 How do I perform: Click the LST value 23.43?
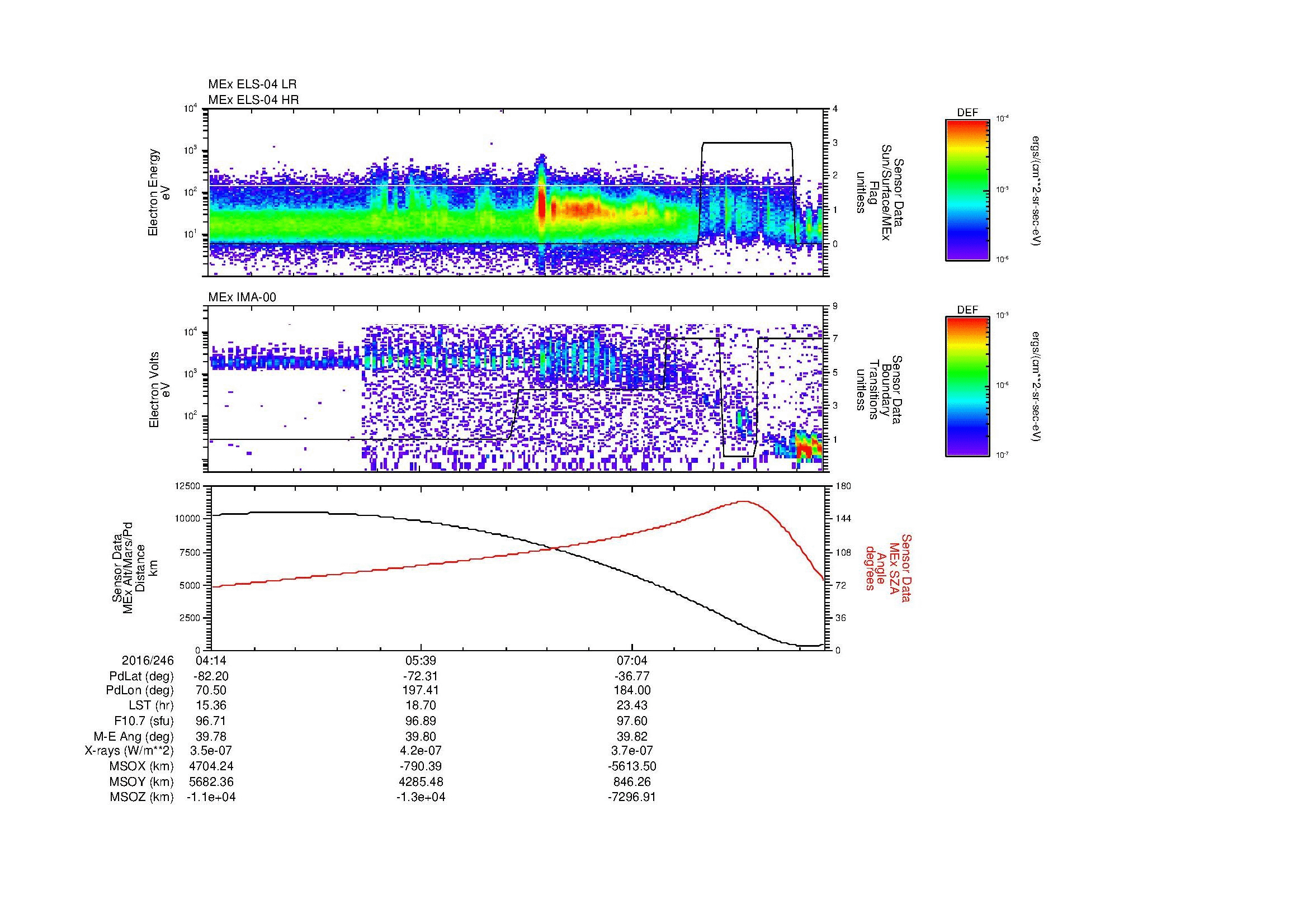click(x=632, y=706)
